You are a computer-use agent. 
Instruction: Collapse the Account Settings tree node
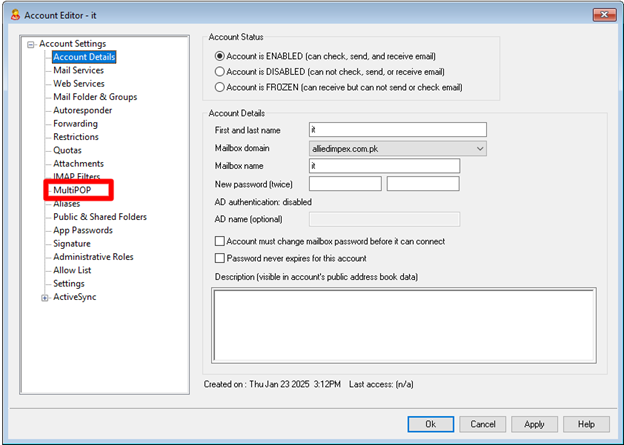click(x=31, y=44)
